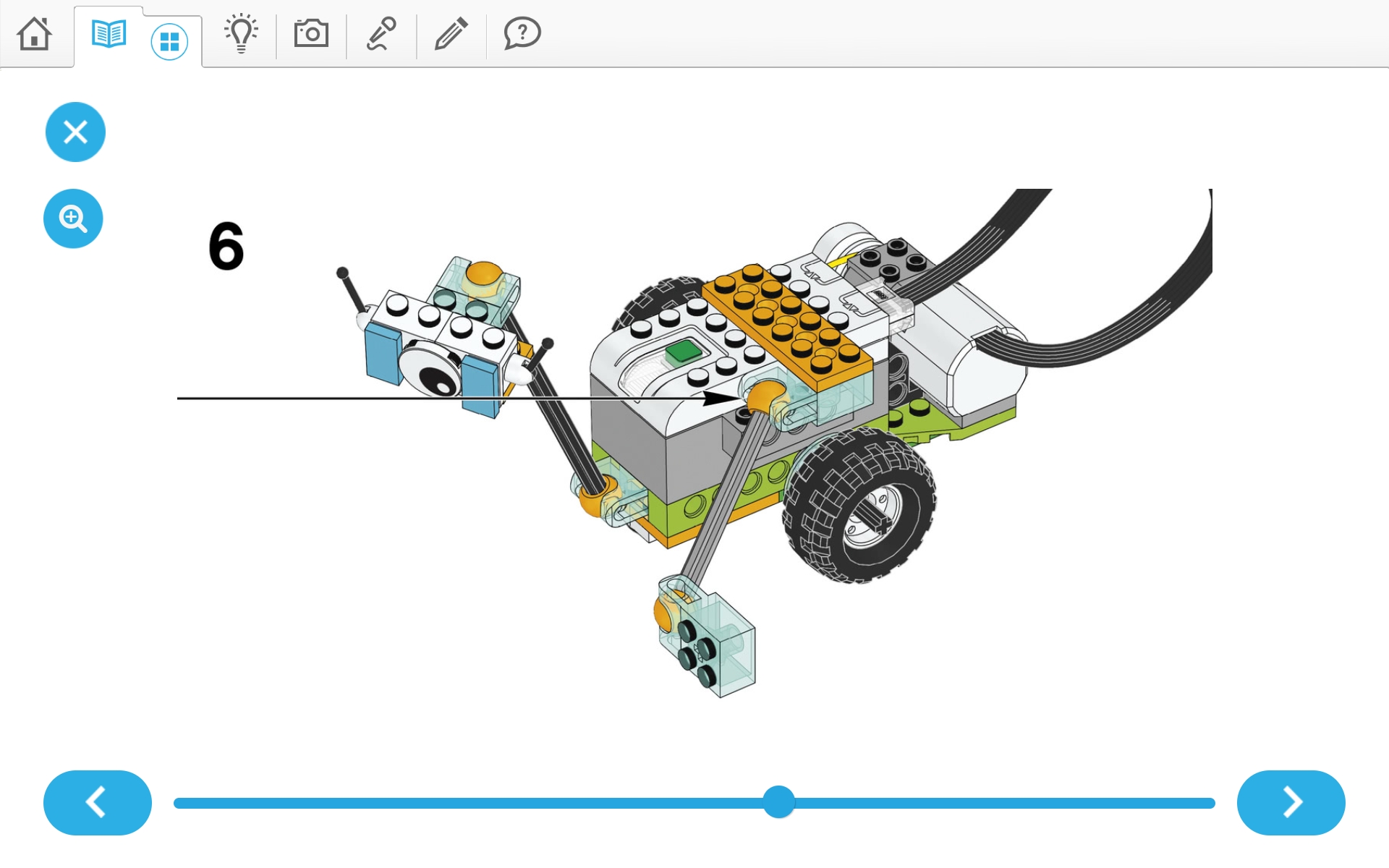
Task: Zoom in with the magnifier button
Action: pyautogui.click(x=73, y=218)
